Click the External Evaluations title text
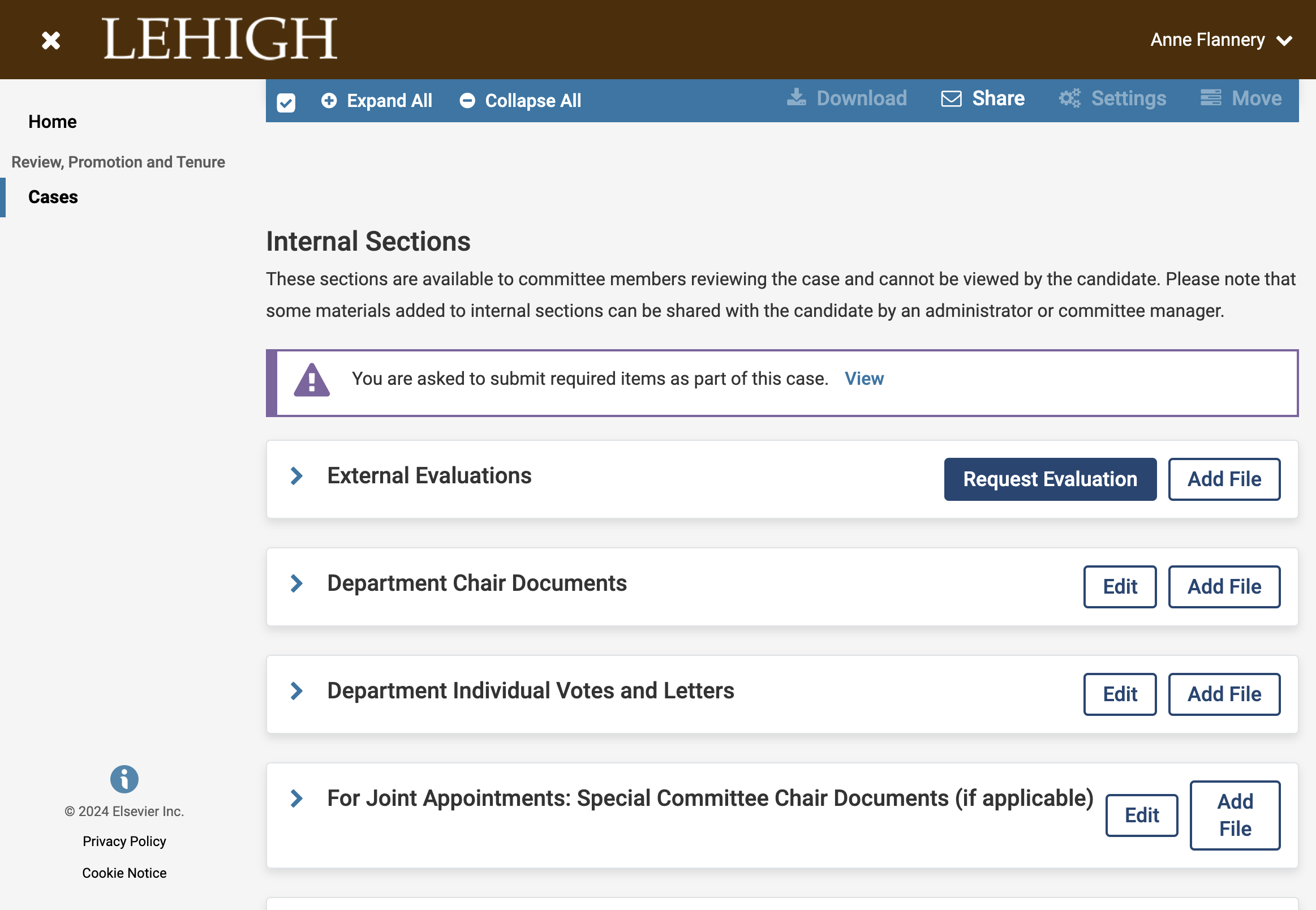The width and height of the screenshot is (1316, 910). [429, 475]
